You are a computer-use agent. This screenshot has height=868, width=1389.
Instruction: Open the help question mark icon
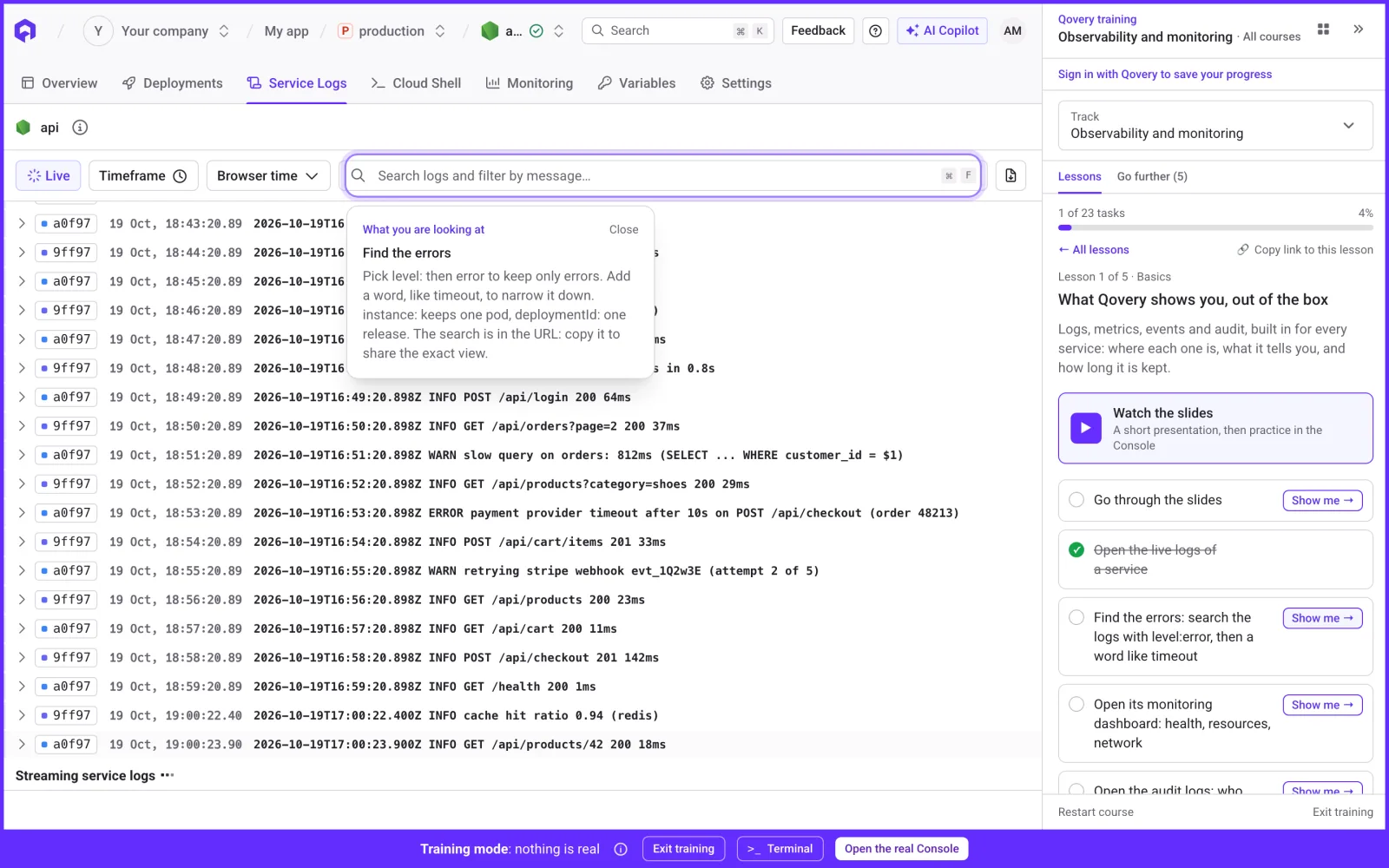(x=875, y=31)
